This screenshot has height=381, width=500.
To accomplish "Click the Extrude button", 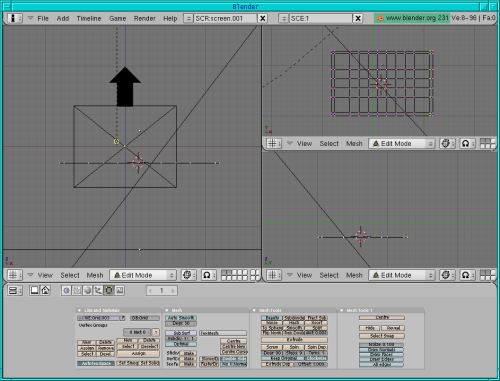I will click(x=294, y=340).
